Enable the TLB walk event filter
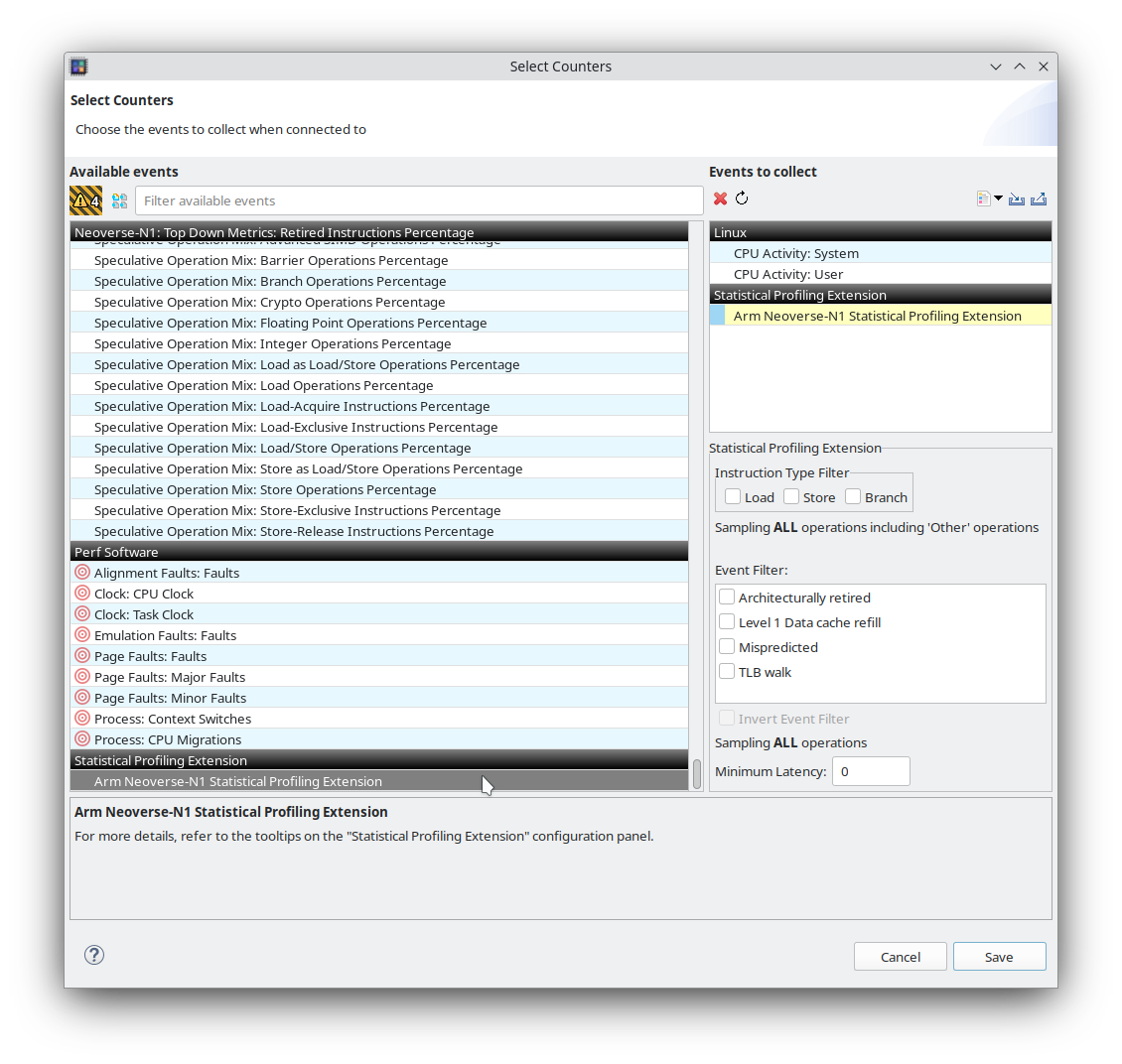This screenshot has height=1064, width=1122. pyautogui.click(x=726, y=671)
